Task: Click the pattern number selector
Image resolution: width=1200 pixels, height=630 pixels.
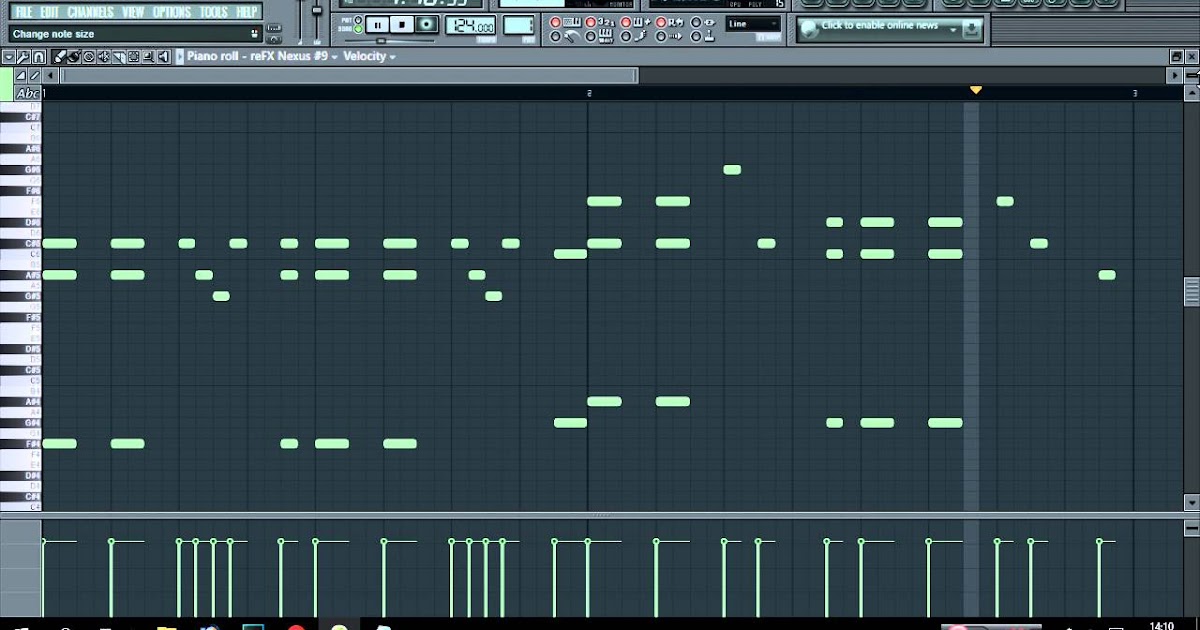Action: 519,25
